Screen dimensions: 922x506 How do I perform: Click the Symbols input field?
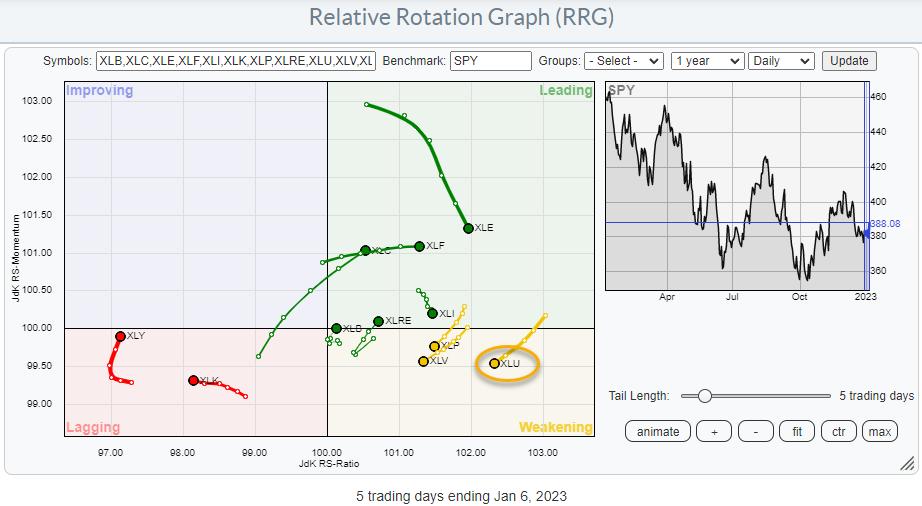[x=235, y=61]
